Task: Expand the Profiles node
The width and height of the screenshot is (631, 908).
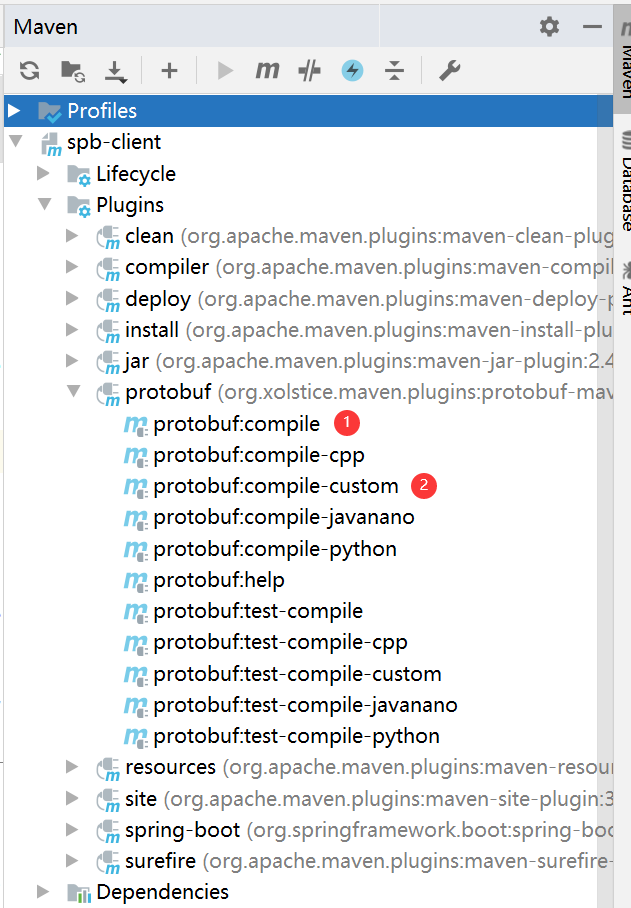Action: [14, 110]
